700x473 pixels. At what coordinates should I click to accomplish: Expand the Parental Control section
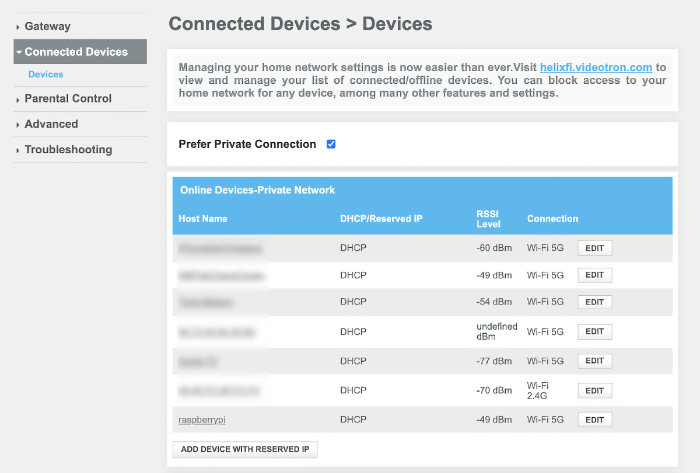(68, 99)
